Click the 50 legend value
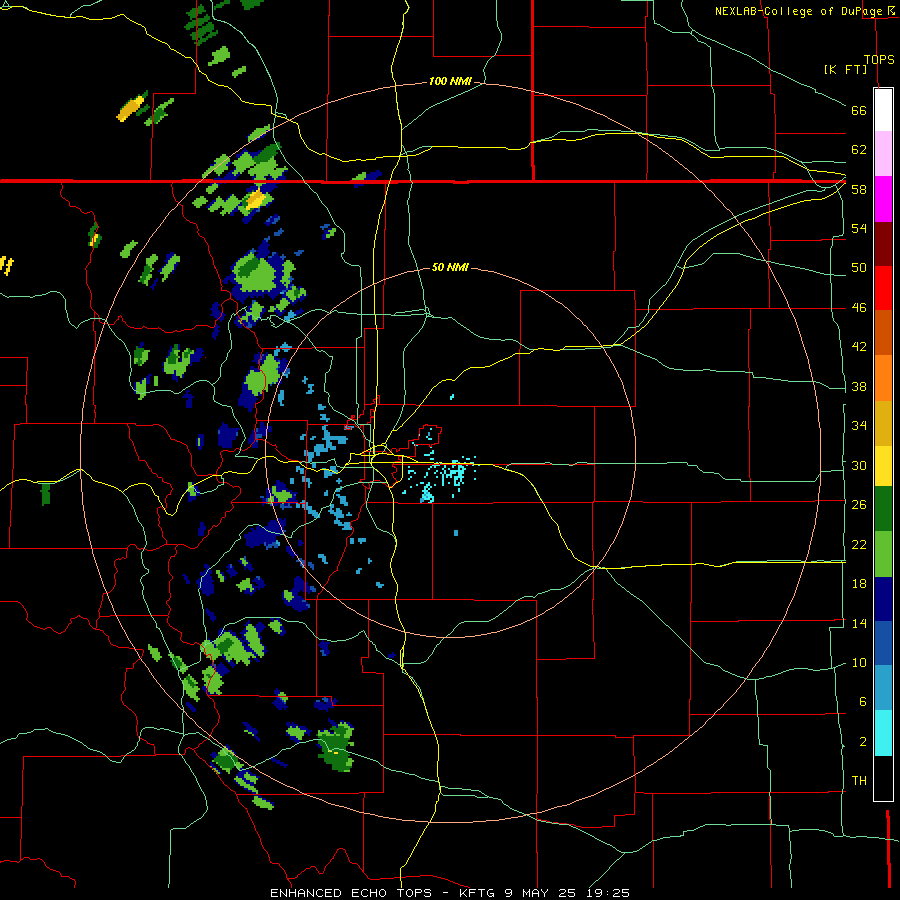Screen dimensions: 900x900 click(x=859, y=268)
